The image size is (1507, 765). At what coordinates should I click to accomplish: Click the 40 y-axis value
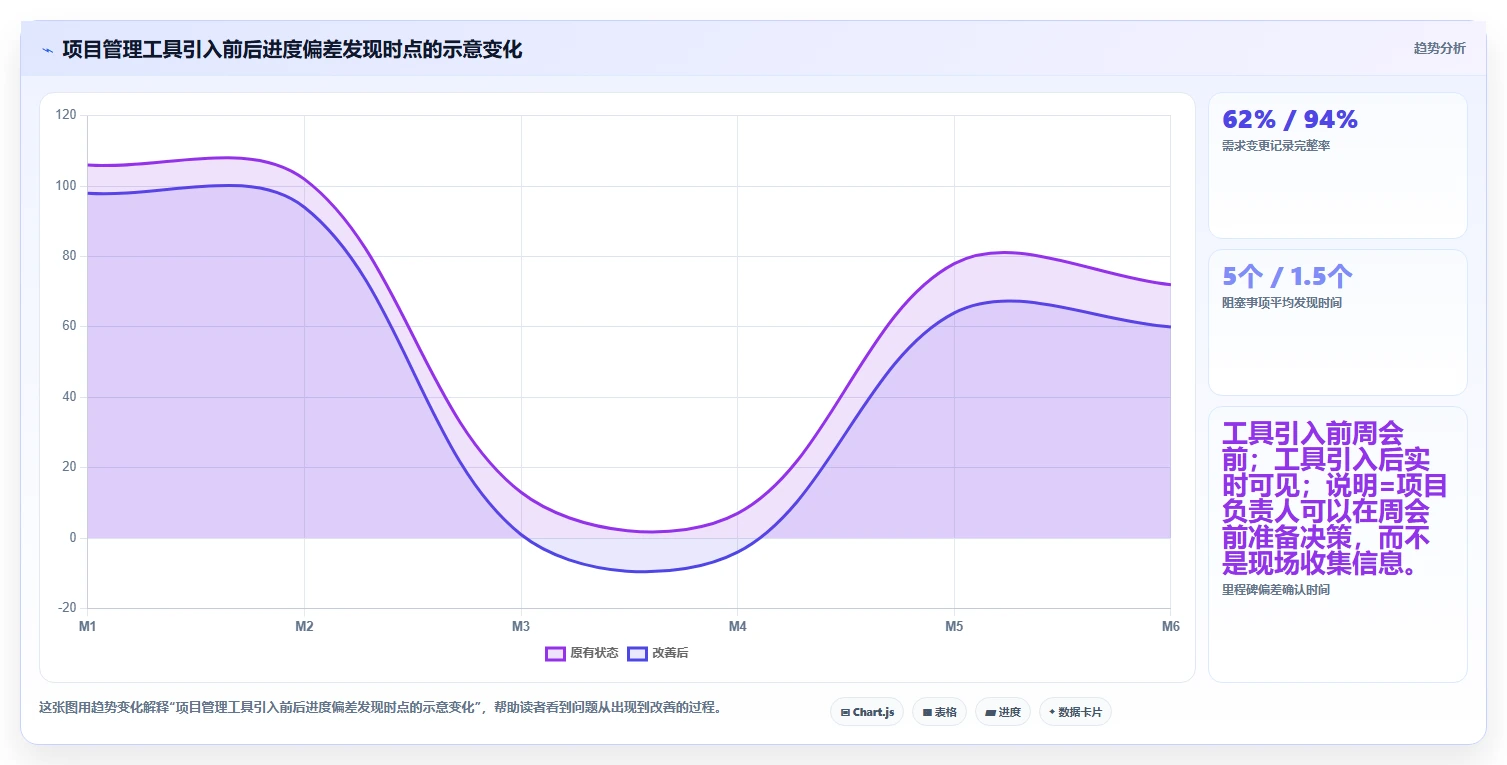(69, 397)
